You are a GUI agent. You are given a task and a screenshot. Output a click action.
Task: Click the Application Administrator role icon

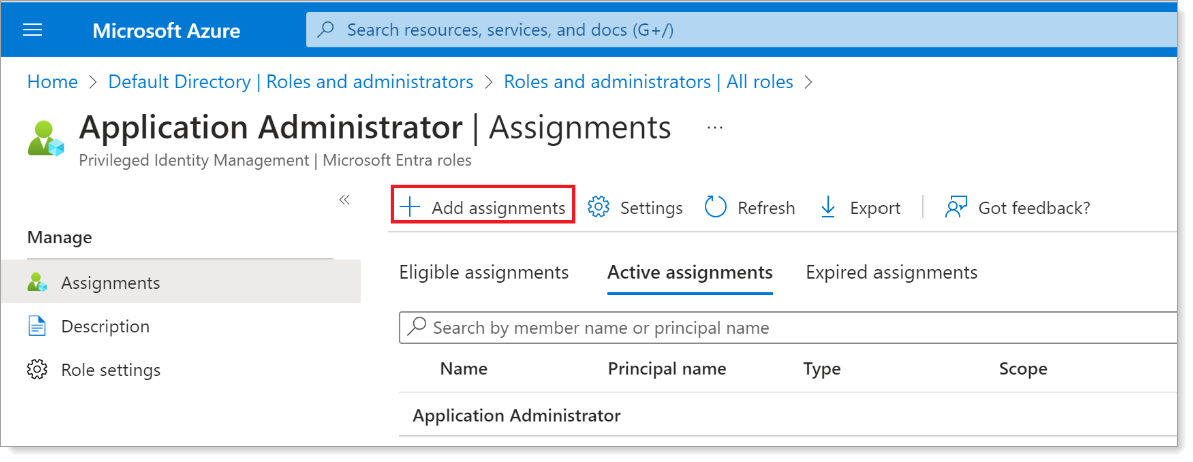[x=45, y=138]
